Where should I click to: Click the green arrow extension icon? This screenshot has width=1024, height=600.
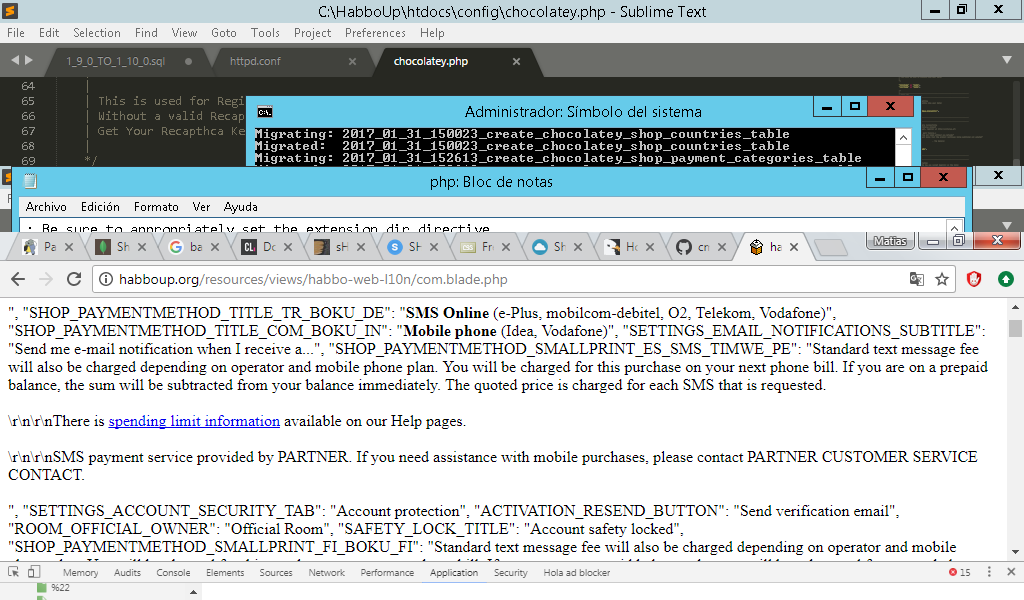point(1005,281)
